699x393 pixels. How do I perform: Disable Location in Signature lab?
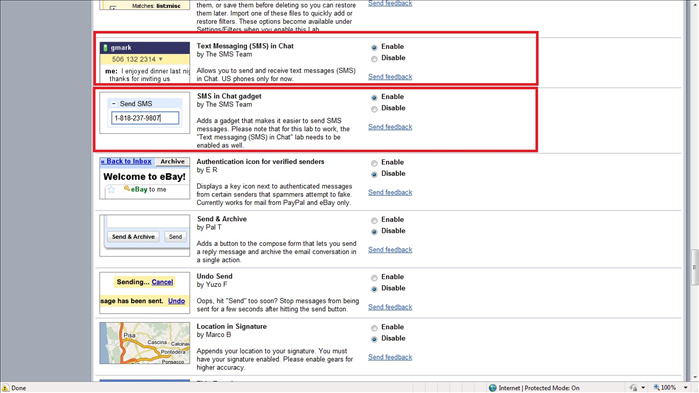point(374,340)
